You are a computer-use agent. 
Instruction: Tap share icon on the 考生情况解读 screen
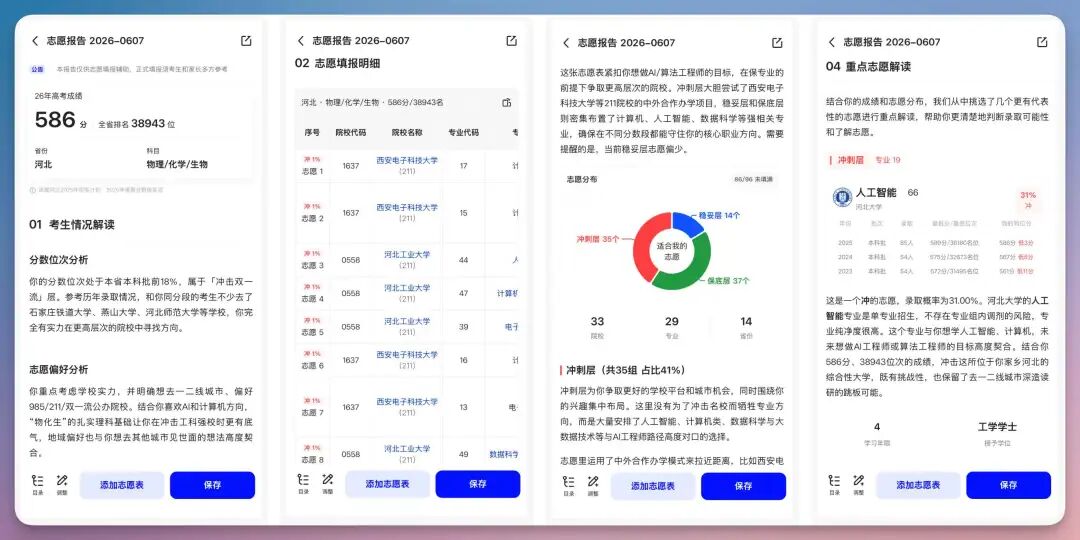(246, 41)
